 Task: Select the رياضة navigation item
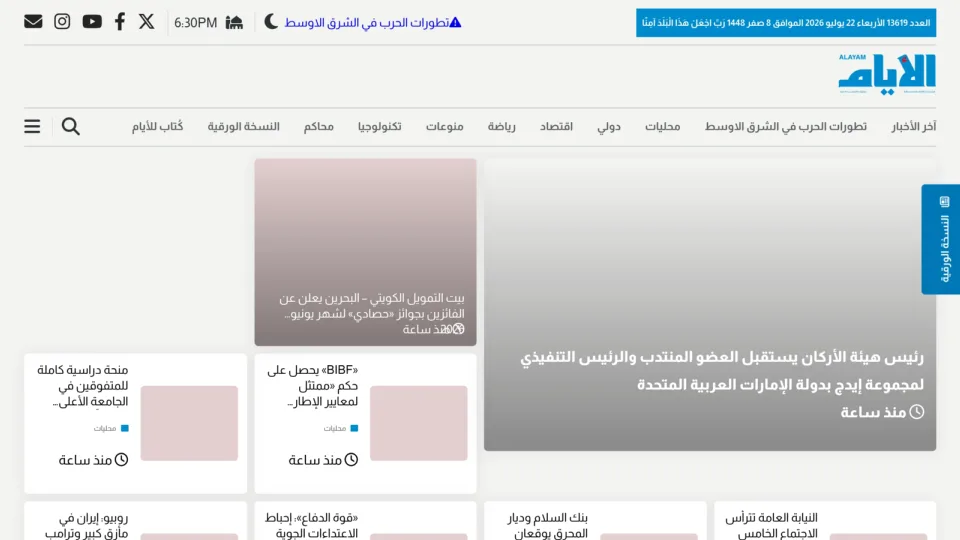501,127
